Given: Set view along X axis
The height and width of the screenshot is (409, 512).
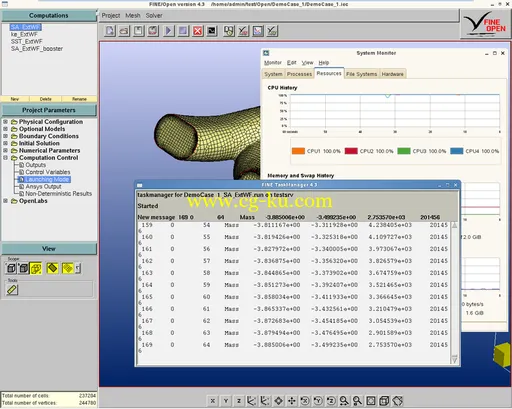Looking at the screenshot, I should tap(213, 401).
